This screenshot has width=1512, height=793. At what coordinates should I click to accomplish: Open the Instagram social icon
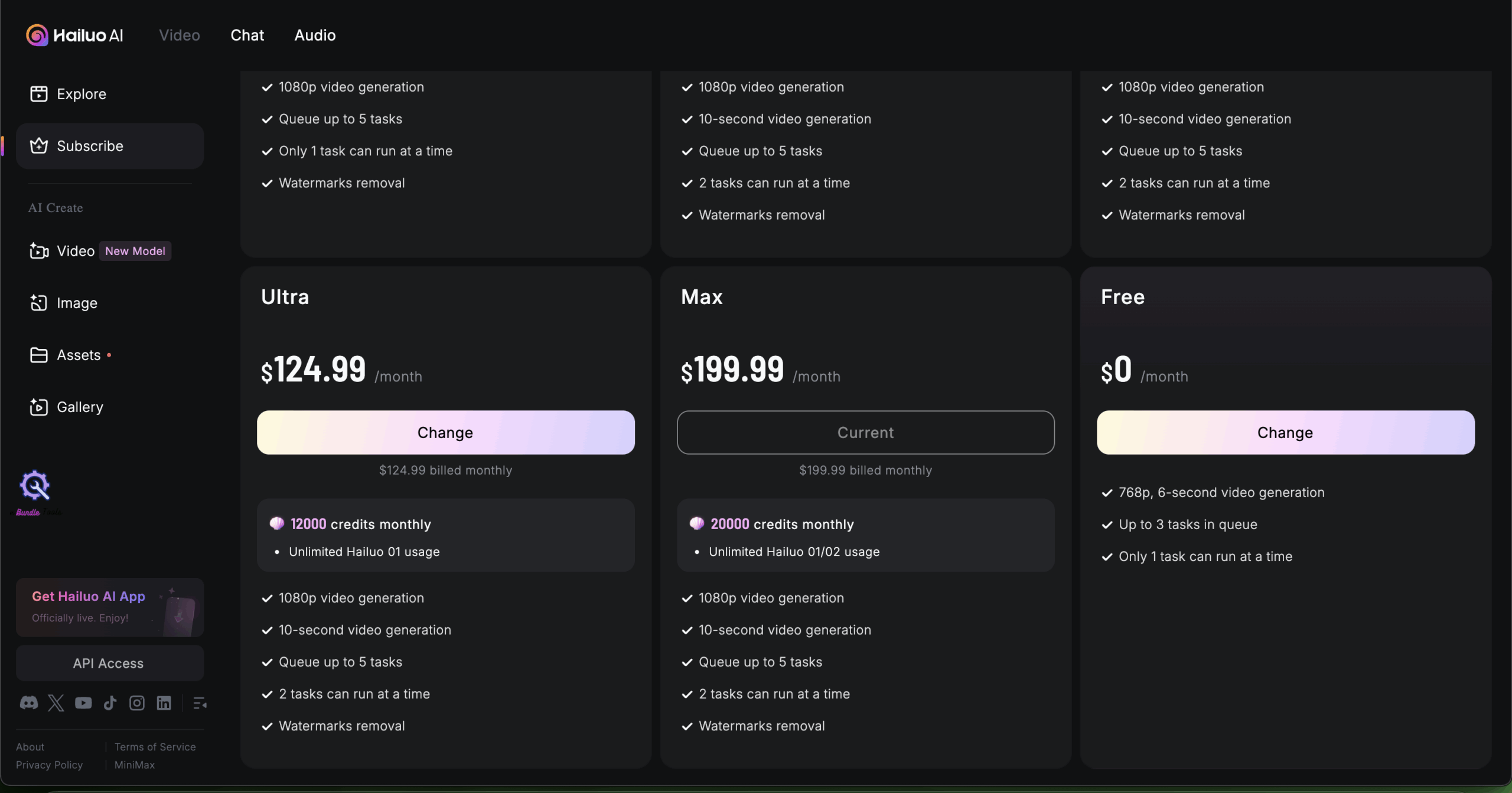tap(137, 703)
